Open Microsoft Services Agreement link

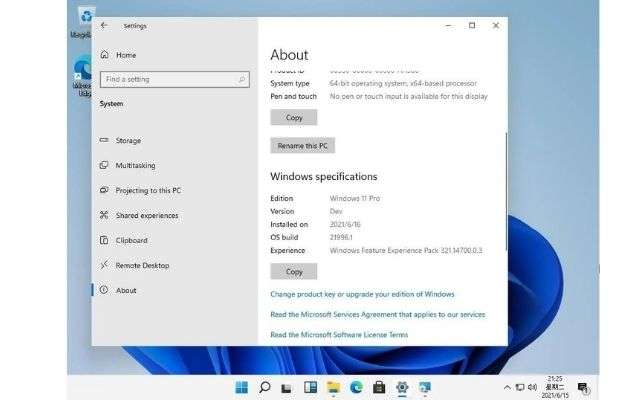point(378,315)
